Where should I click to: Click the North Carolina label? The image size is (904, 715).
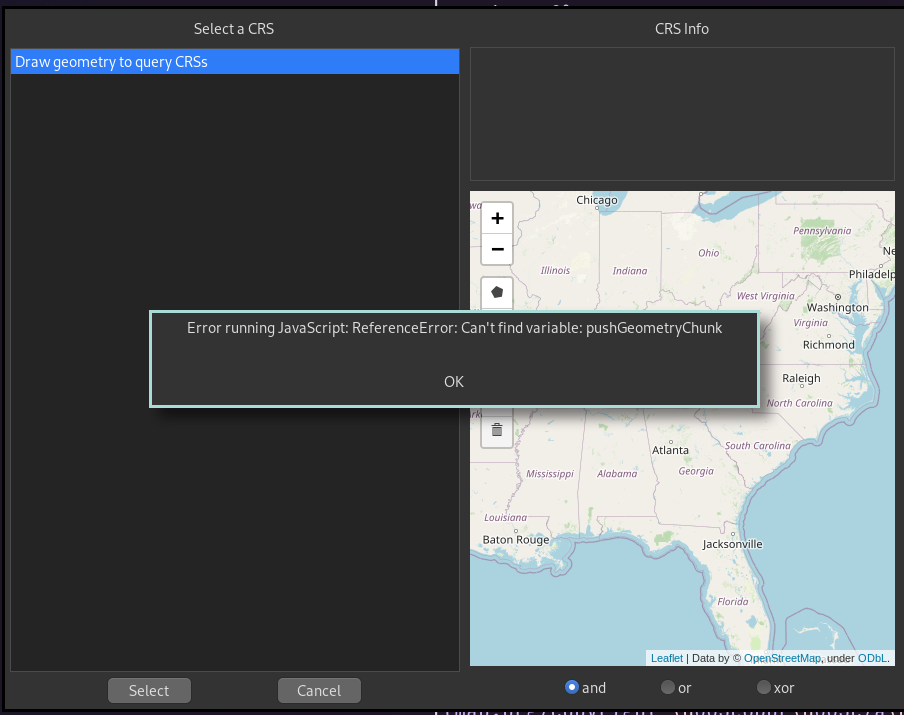click(800, 403)
